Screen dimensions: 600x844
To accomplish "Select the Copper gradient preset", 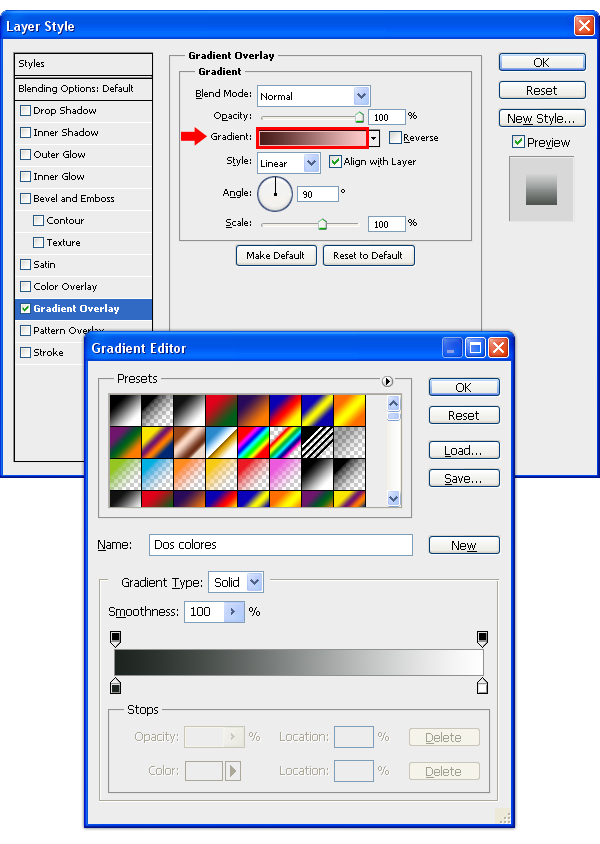I will pos(189,442).
